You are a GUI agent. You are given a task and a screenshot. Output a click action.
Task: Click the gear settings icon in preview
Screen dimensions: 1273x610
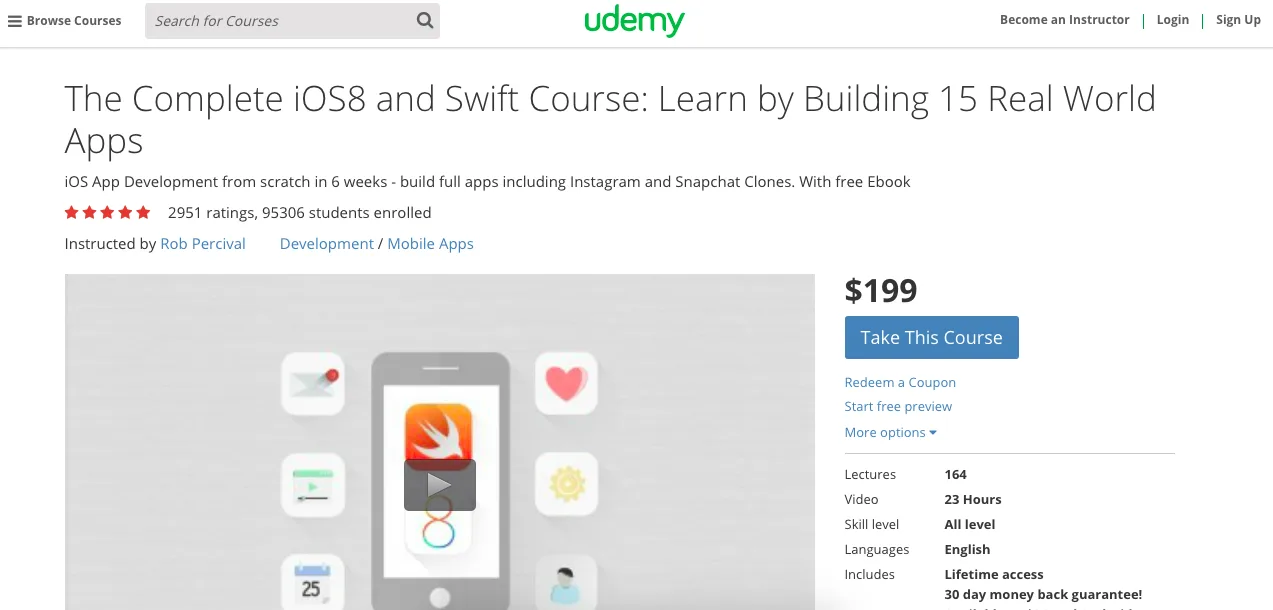pyautogui.click(x=566, y=484)
